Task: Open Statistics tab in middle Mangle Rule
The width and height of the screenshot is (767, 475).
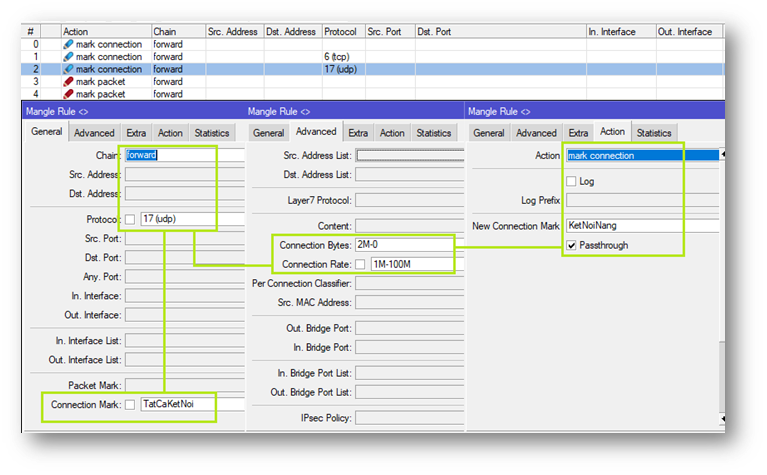Action: (433, 133)
